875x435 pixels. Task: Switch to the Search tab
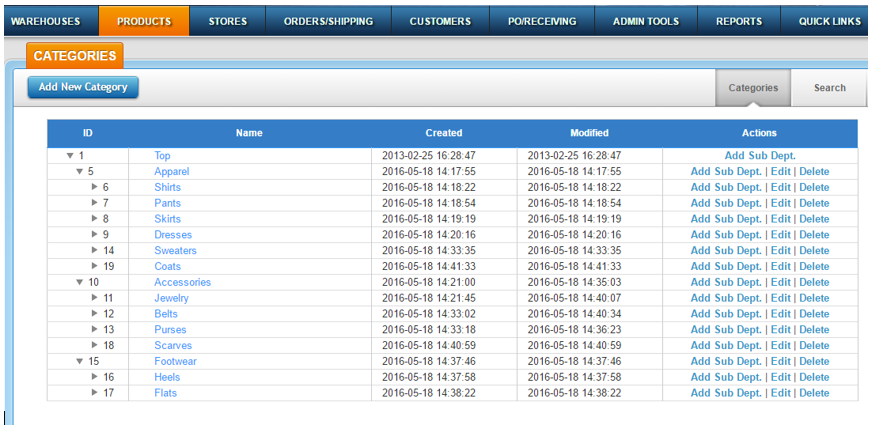coord(829,88)
